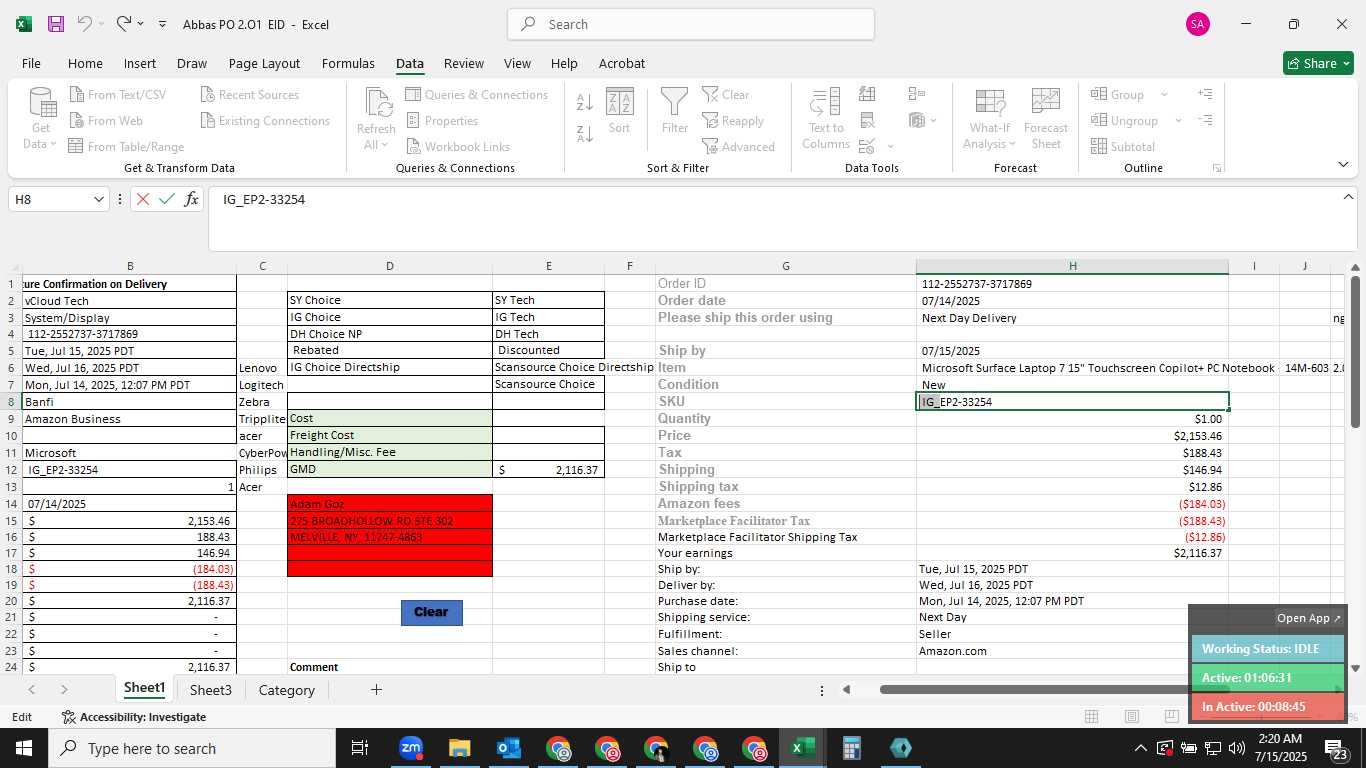
Task: Open Calculator from the taskbar
Action: (851, 748)
